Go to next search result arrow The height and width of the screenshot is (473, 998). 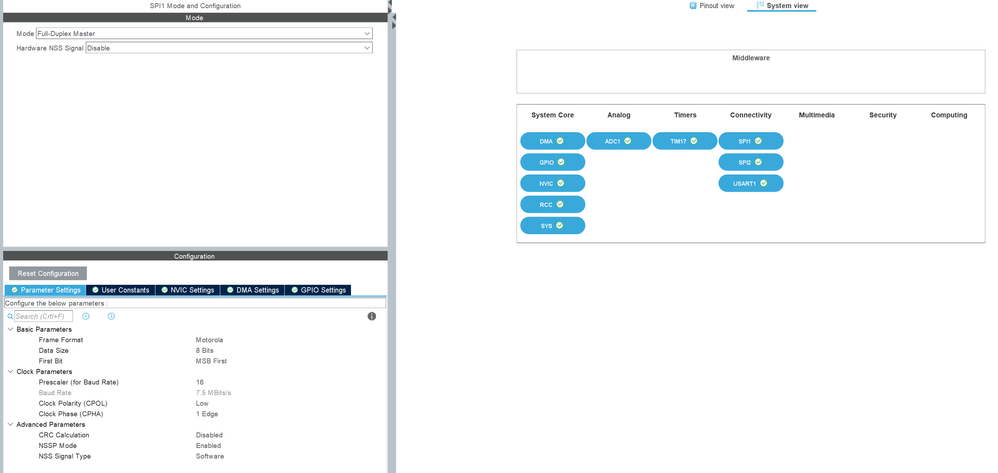pyautogui.click(x=111, y=316)
